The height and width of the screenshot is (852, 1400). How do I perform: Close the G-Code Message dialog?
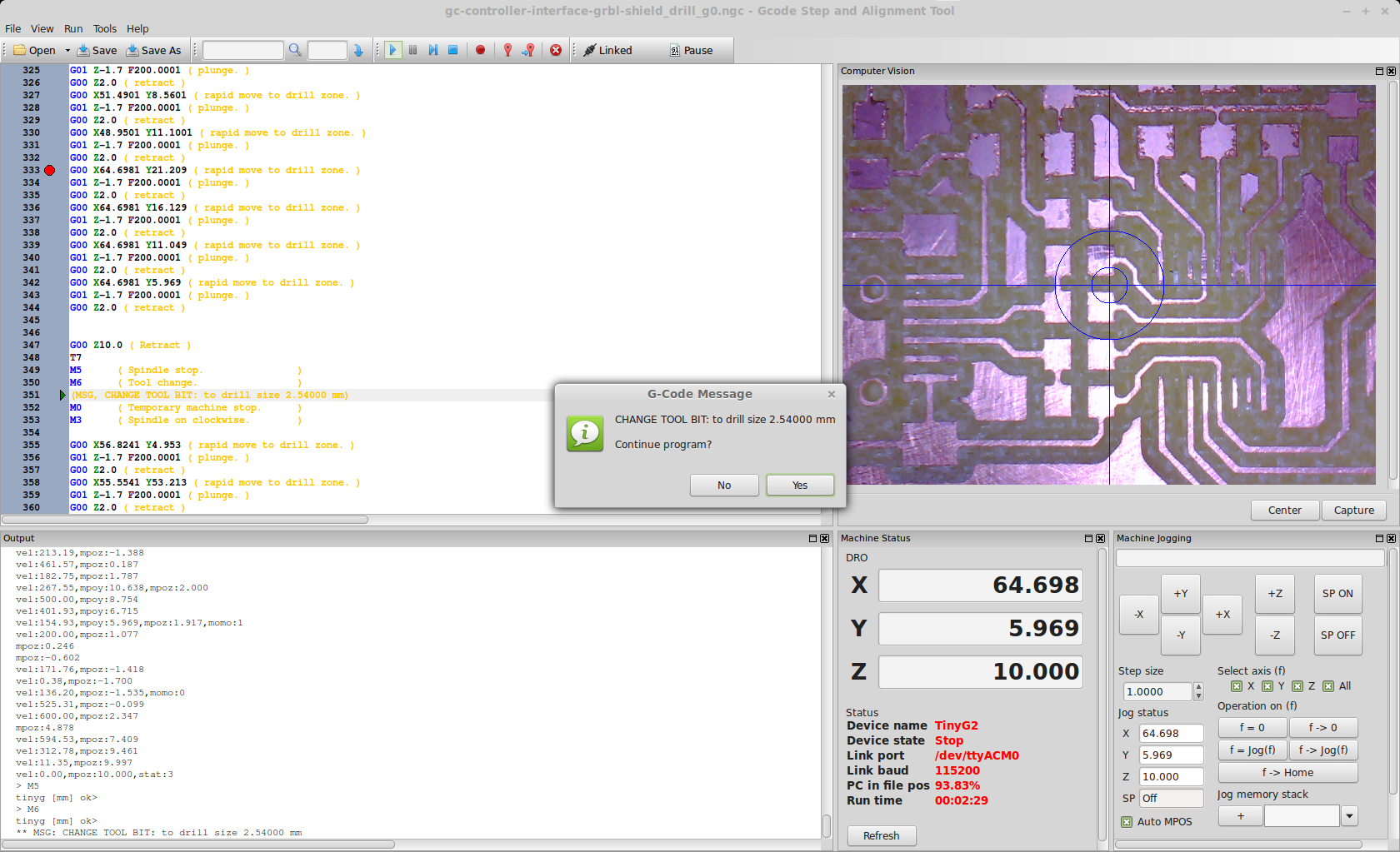pyautogui.click(x=832, y=394)
